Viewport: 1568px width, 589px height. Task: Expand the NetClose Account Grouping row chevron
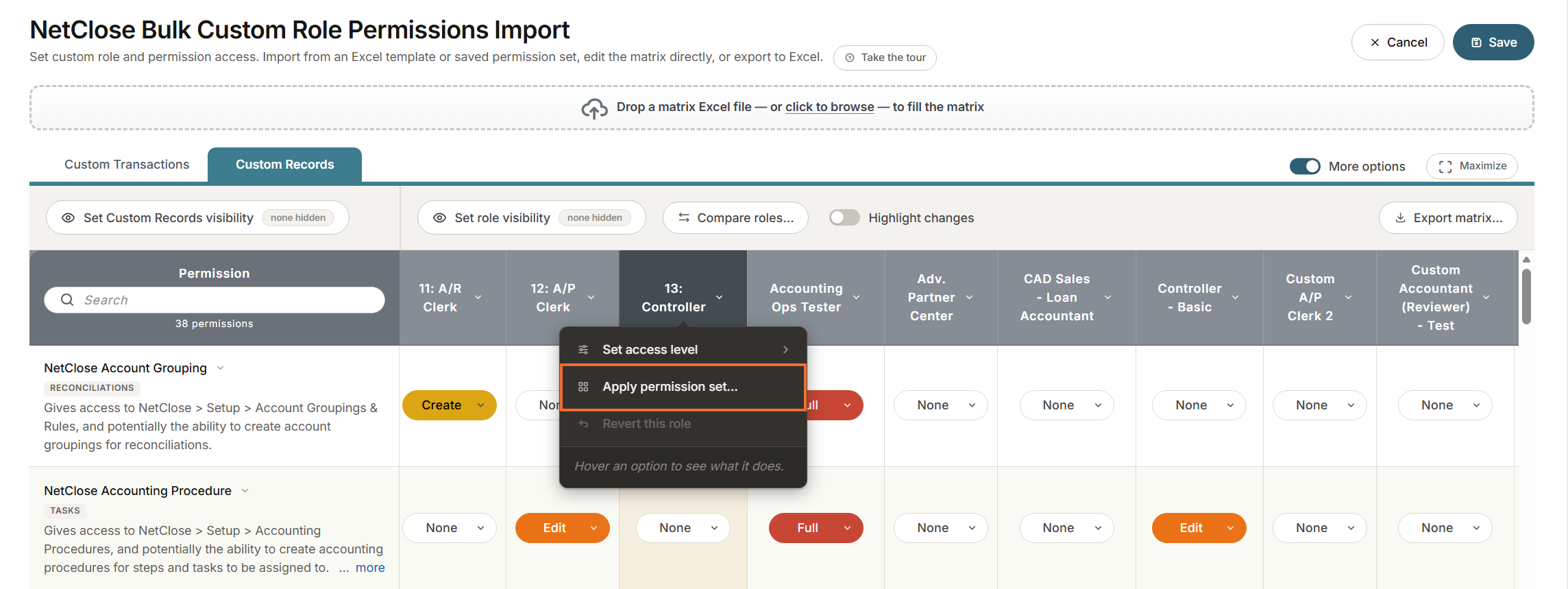(x=221, y=368)
